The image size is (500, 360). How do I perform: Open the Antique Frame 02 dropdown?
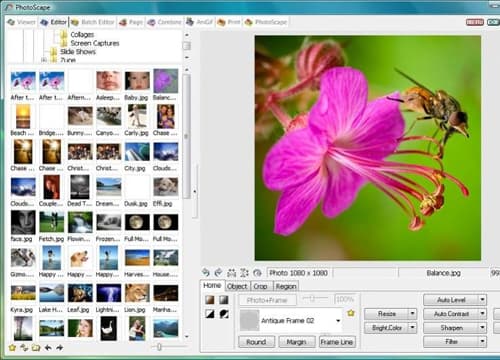338,321
